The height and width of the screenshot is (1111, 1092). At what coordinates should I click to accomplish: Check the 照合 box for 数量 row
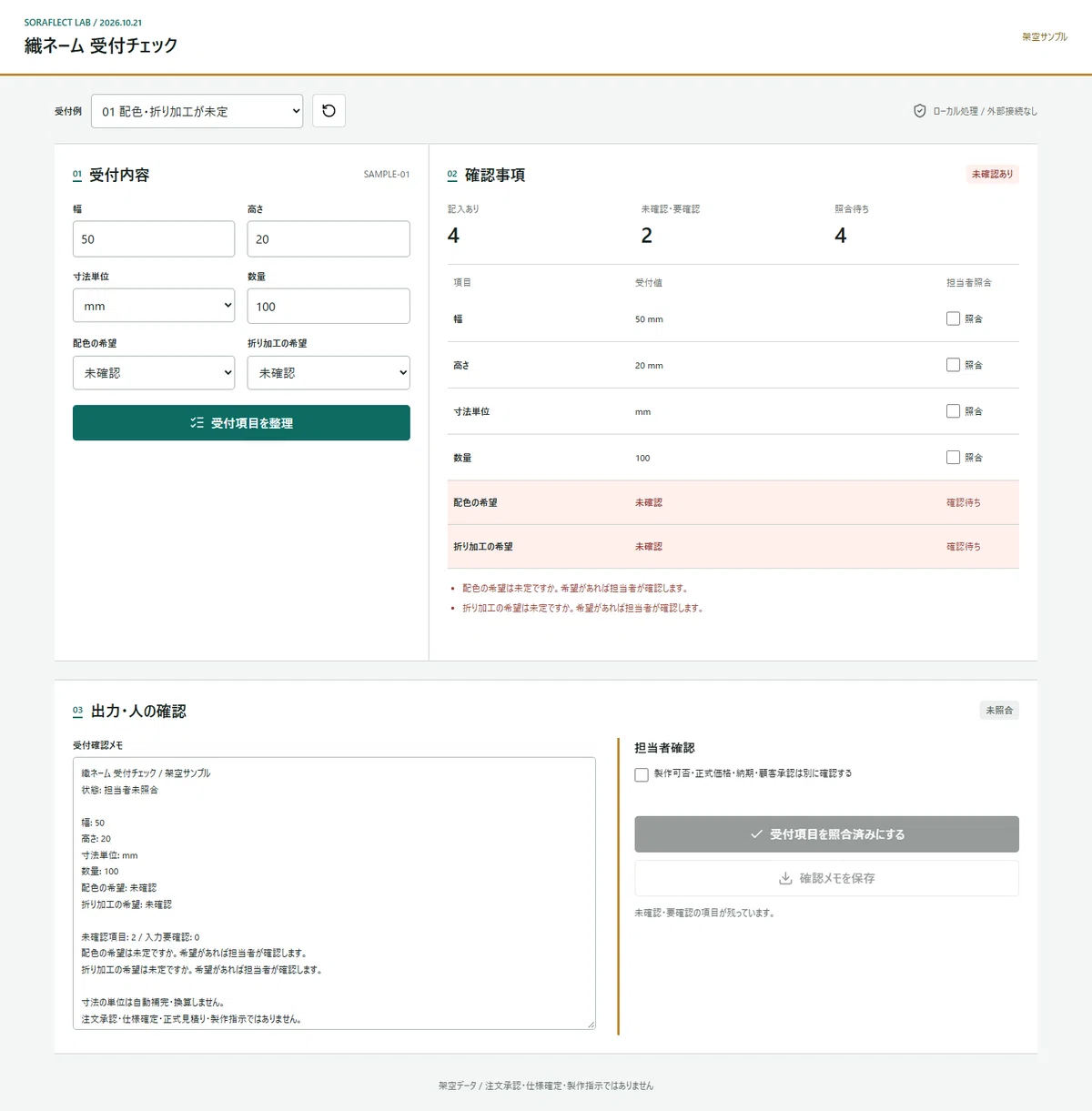pyautogui.click(x=953, y=458)
